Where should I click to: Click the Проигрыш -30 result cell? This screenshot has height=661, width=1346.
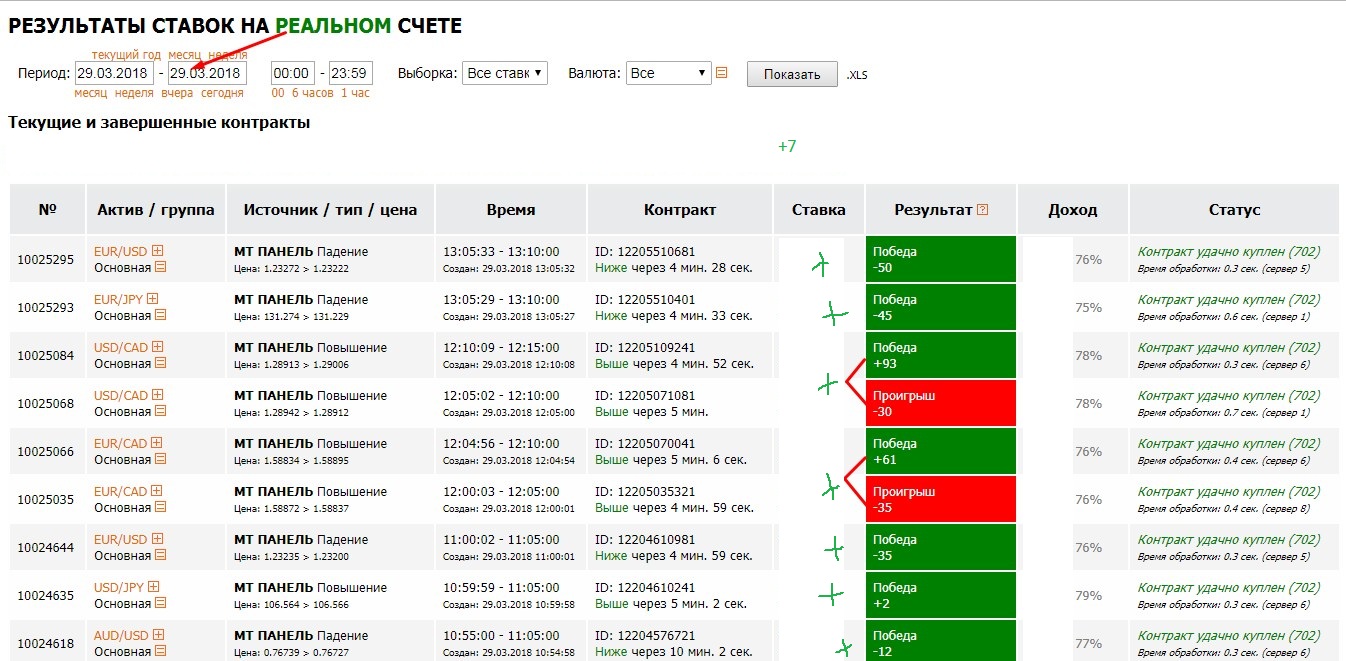click(x=941, y=403)
